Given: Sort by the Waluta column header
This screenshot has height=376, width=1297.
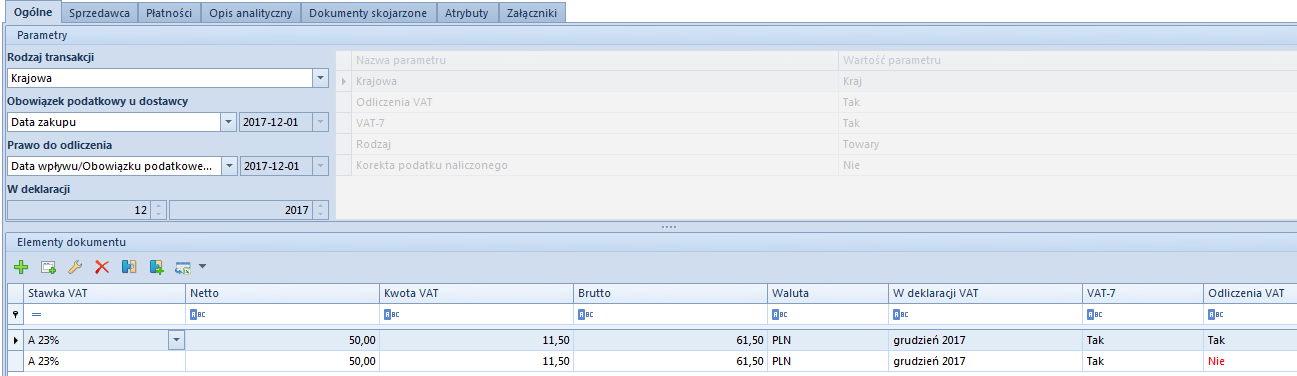Looking at the screenshot, I should point(828,294).
